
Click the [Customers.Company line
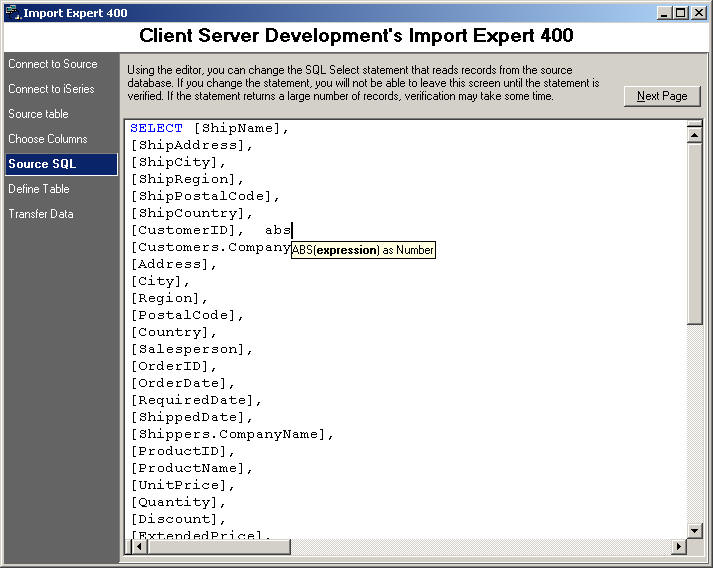tap(211, 248)
